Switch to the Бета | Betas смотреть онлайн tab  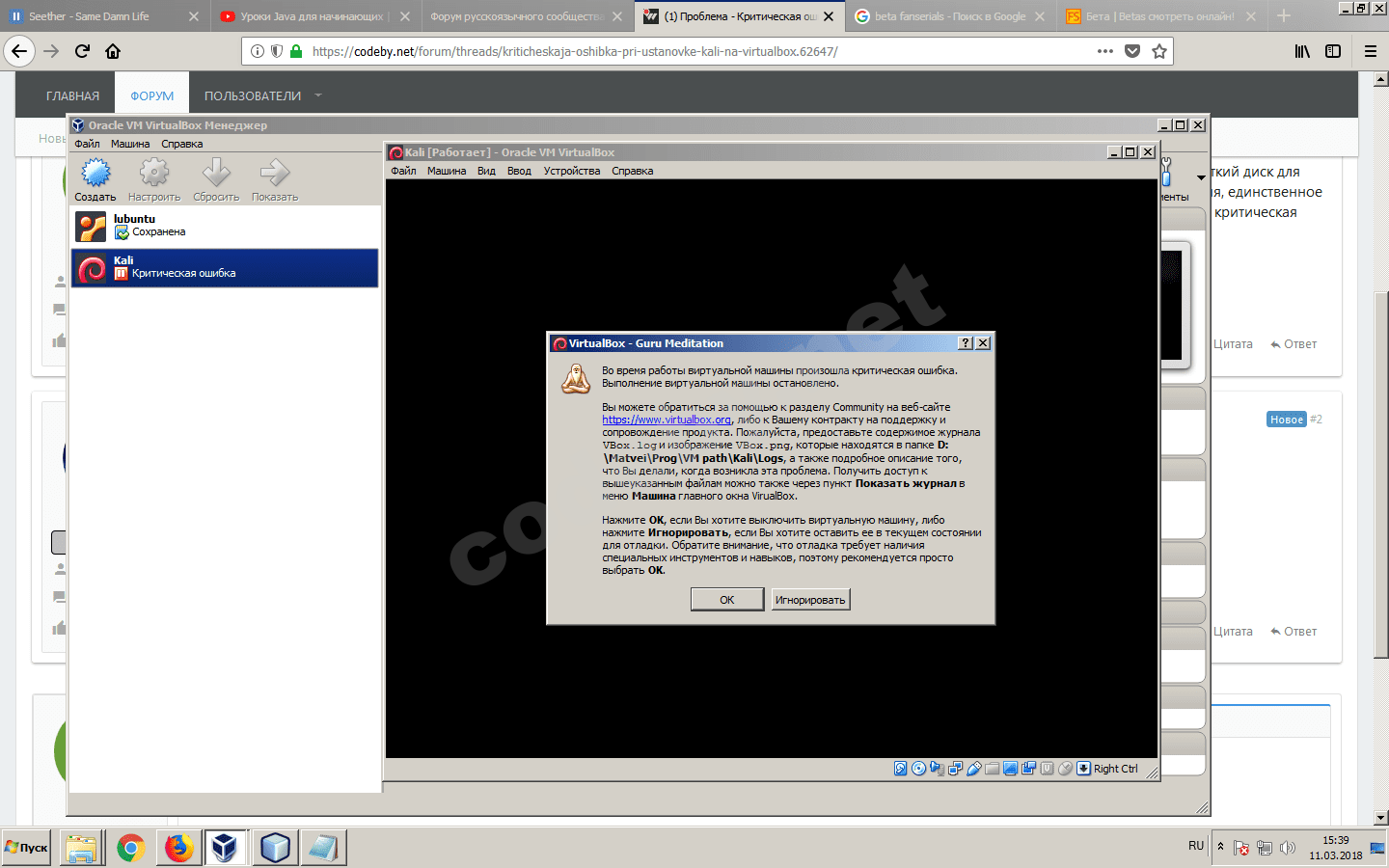1161,16
